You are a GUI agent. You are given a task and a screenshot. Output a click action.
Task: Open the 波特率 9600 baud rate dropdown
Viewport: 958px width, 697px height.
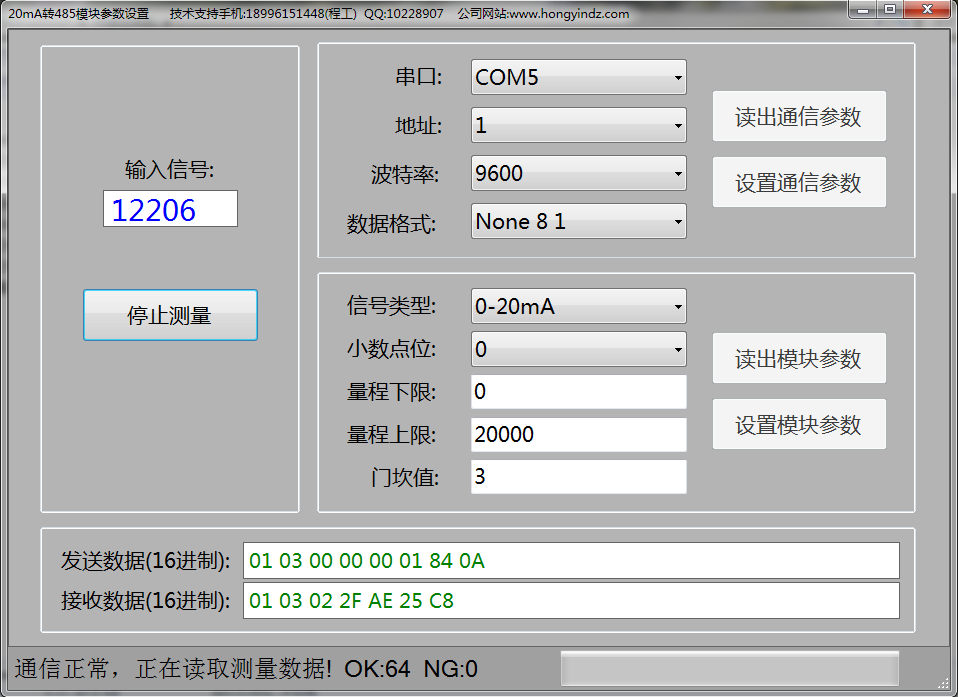pos(578,173)
